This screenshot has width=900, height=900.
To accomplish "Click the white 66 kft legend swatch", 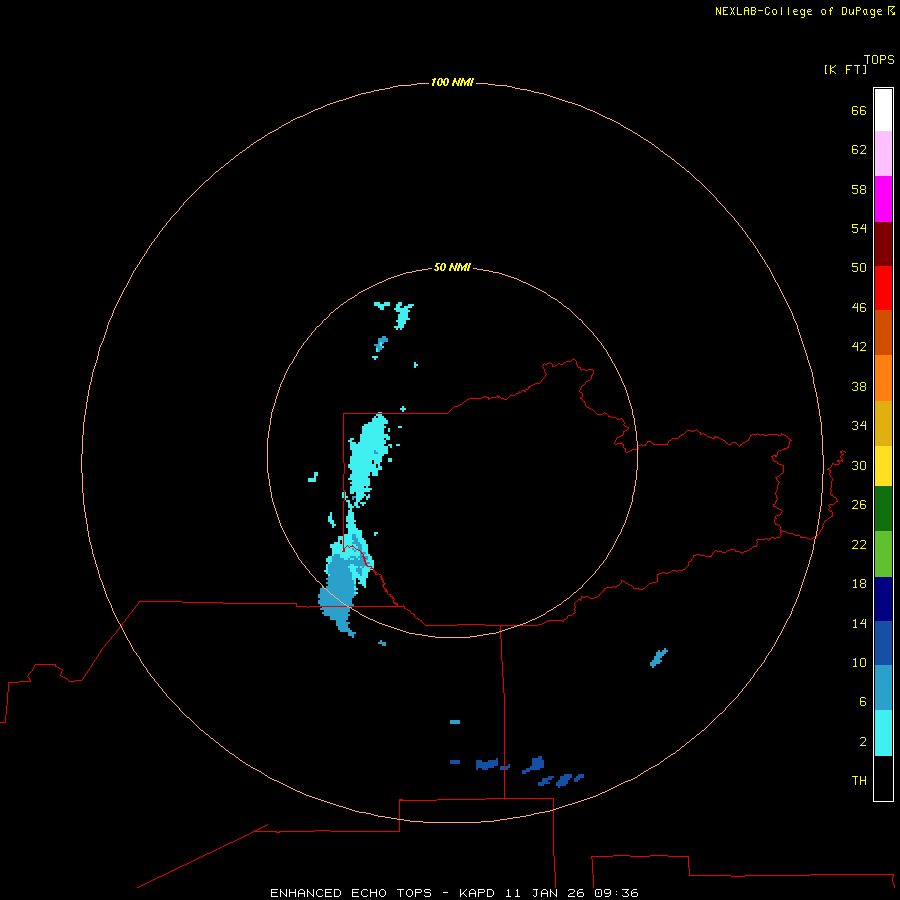I will pyautogui.click(x=883, y=110).
